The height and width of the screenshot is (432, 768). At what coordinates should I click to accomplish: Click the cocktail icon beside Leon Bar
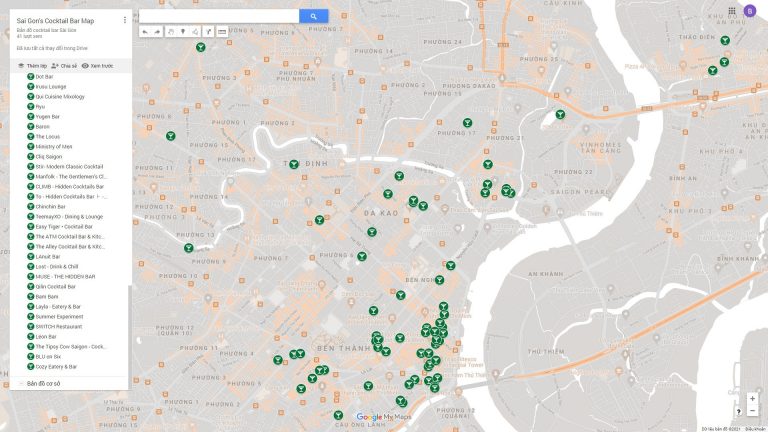pyautogui.click(x=30, y=336)
